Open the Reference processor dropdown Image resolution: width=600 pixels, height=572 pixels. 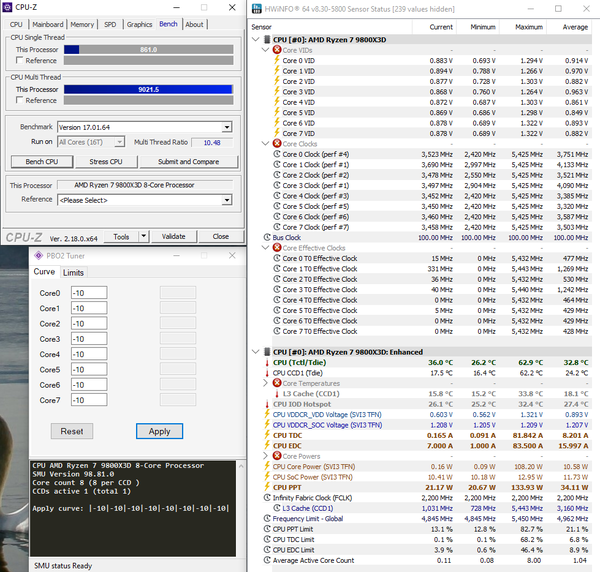[227, 200]
